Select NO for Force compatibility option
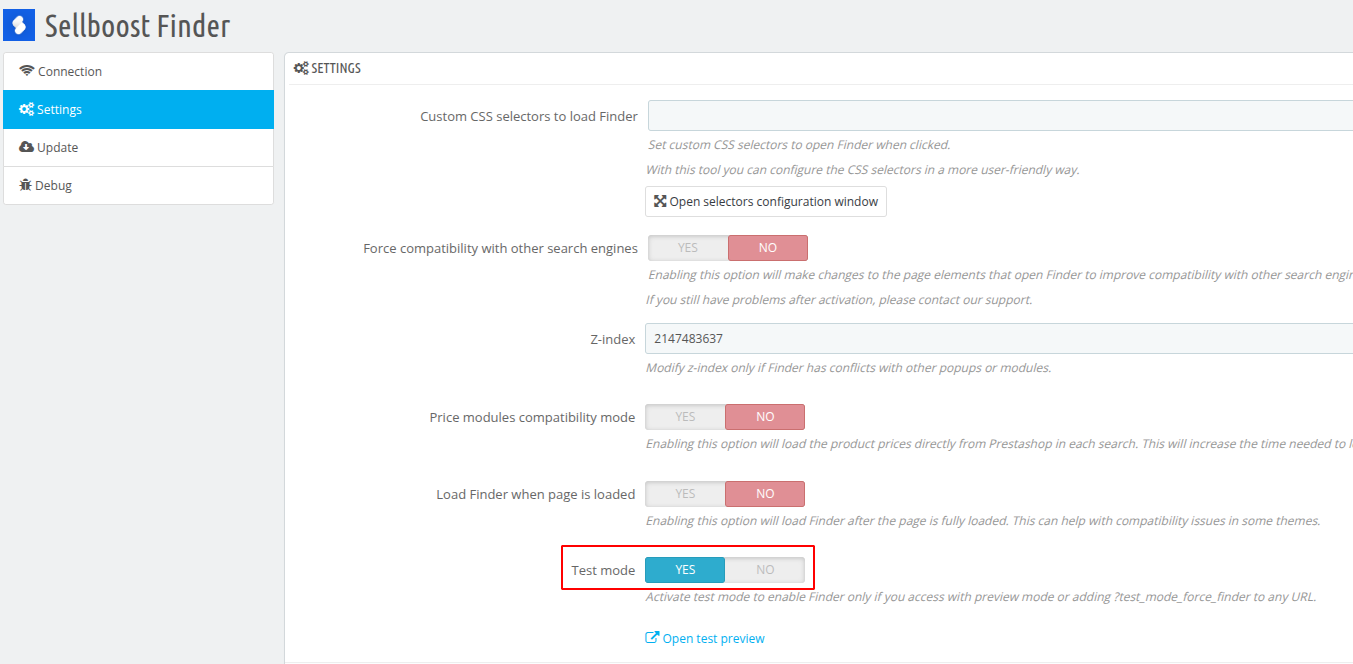The image size is (1353, 664). (768, 248)
